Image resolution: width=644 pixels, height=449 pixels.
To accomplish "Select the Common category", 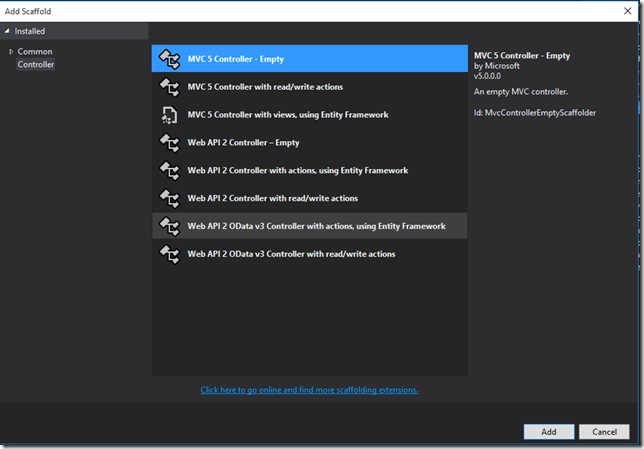I will 35,52.
